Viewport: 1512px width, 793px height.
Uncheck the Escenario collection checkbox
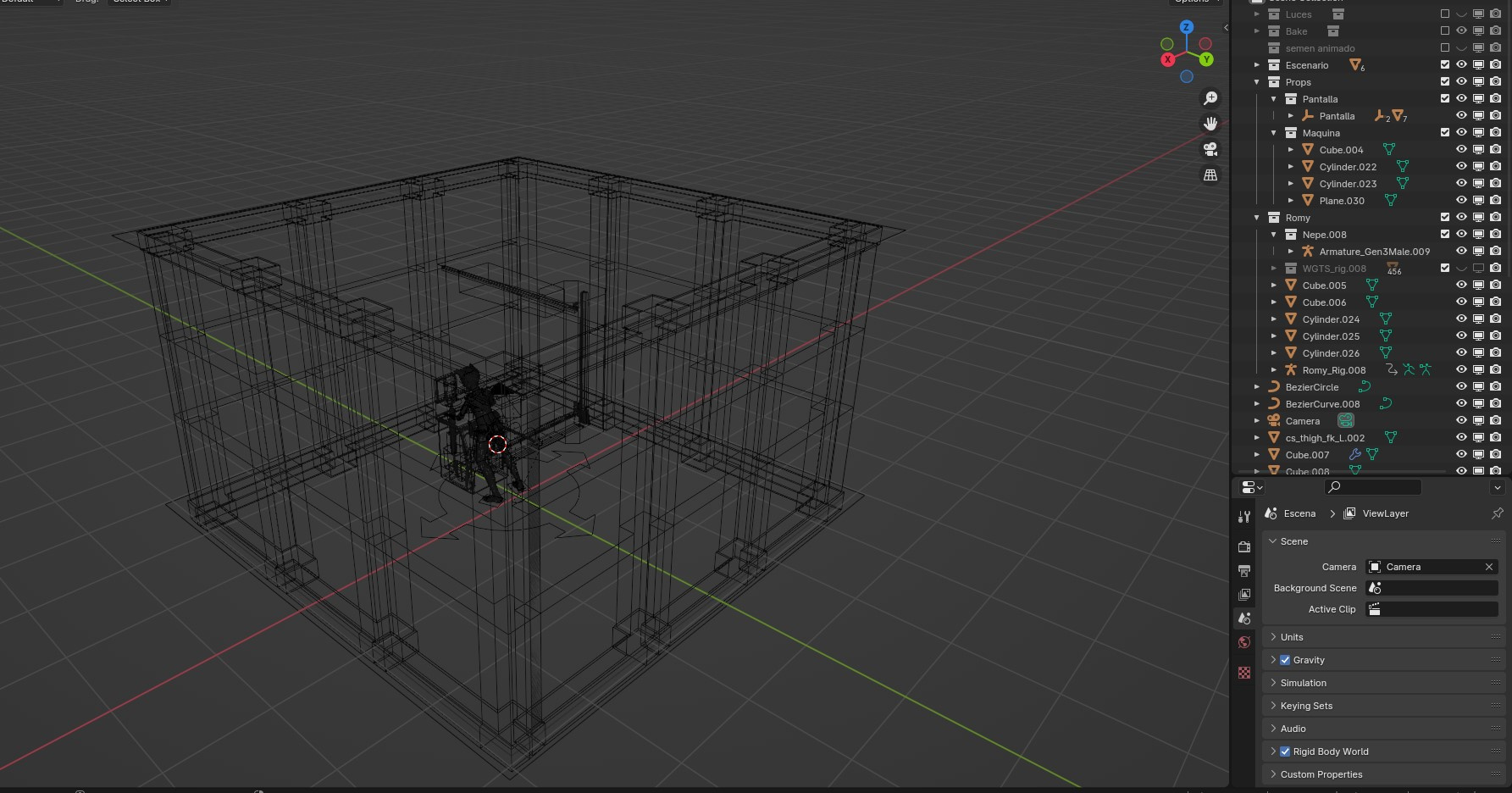pos(1445,65)
